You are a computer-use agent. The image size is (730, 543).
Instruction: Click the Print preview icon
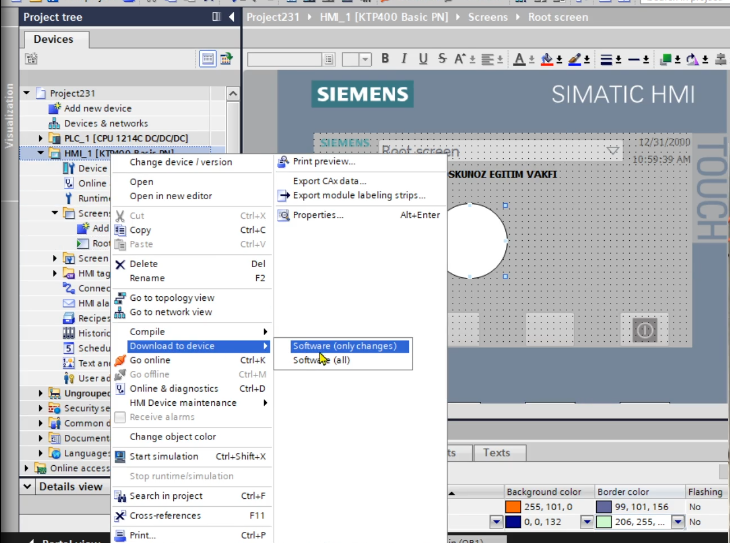283,162
